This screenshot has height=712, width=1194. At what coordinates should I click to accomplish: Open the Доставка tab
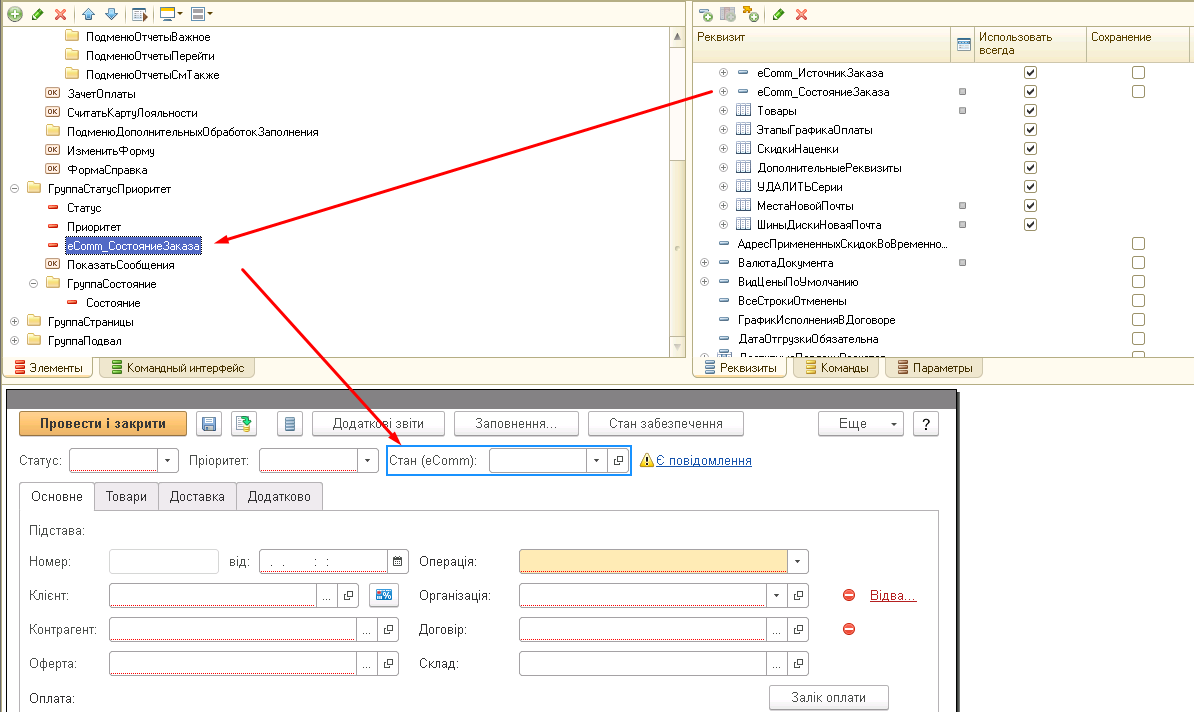[197, 497]
